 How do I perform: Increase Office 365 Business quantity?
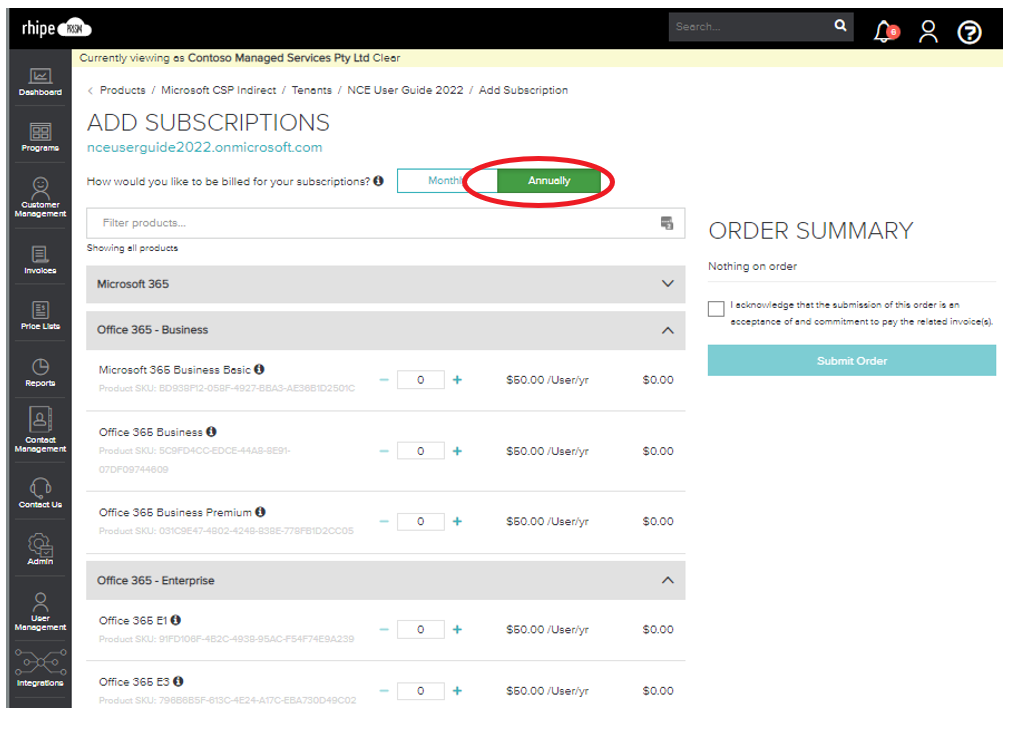[457, 451]
